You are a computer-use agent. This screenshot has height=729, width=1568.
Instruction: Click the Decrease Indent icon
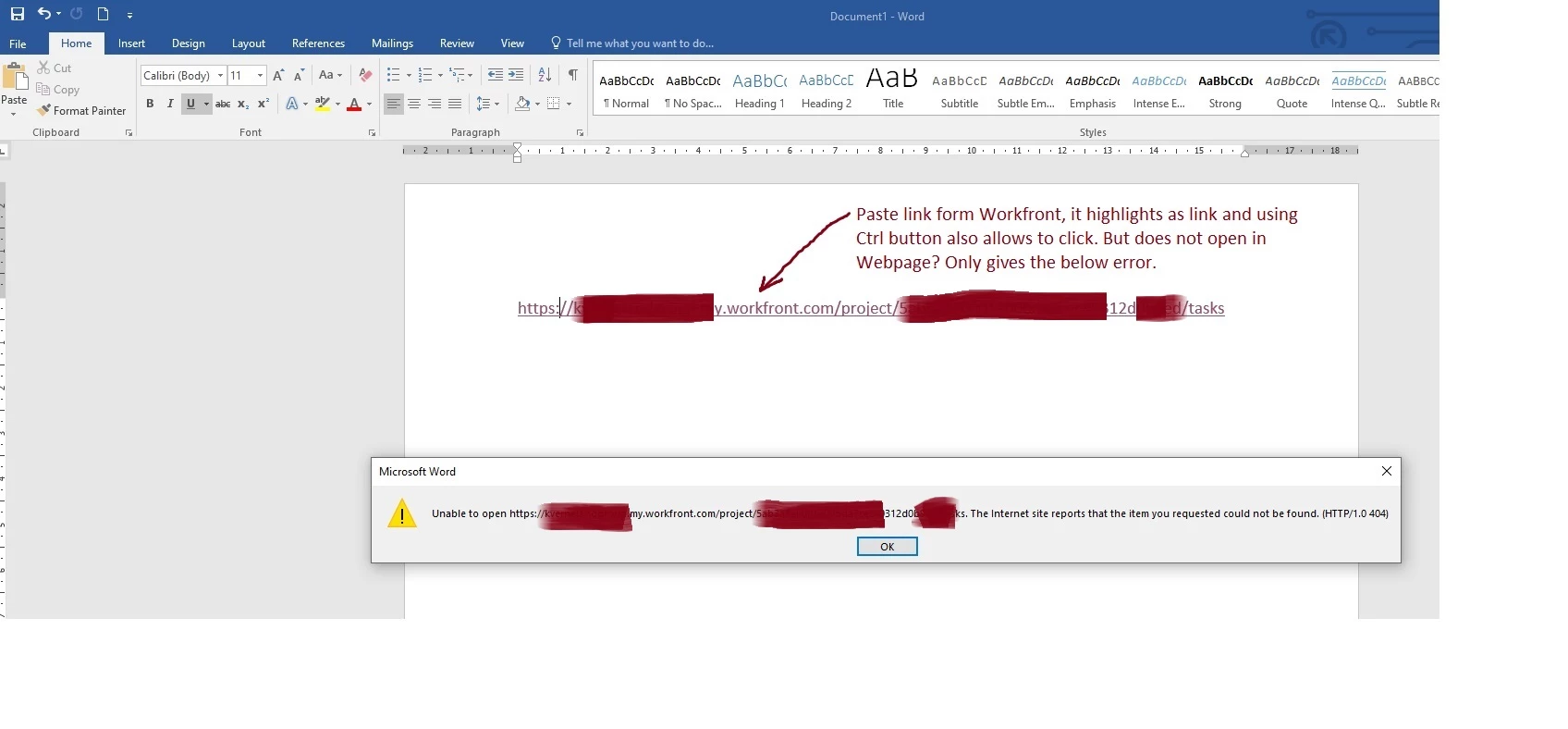click(496, 76)
